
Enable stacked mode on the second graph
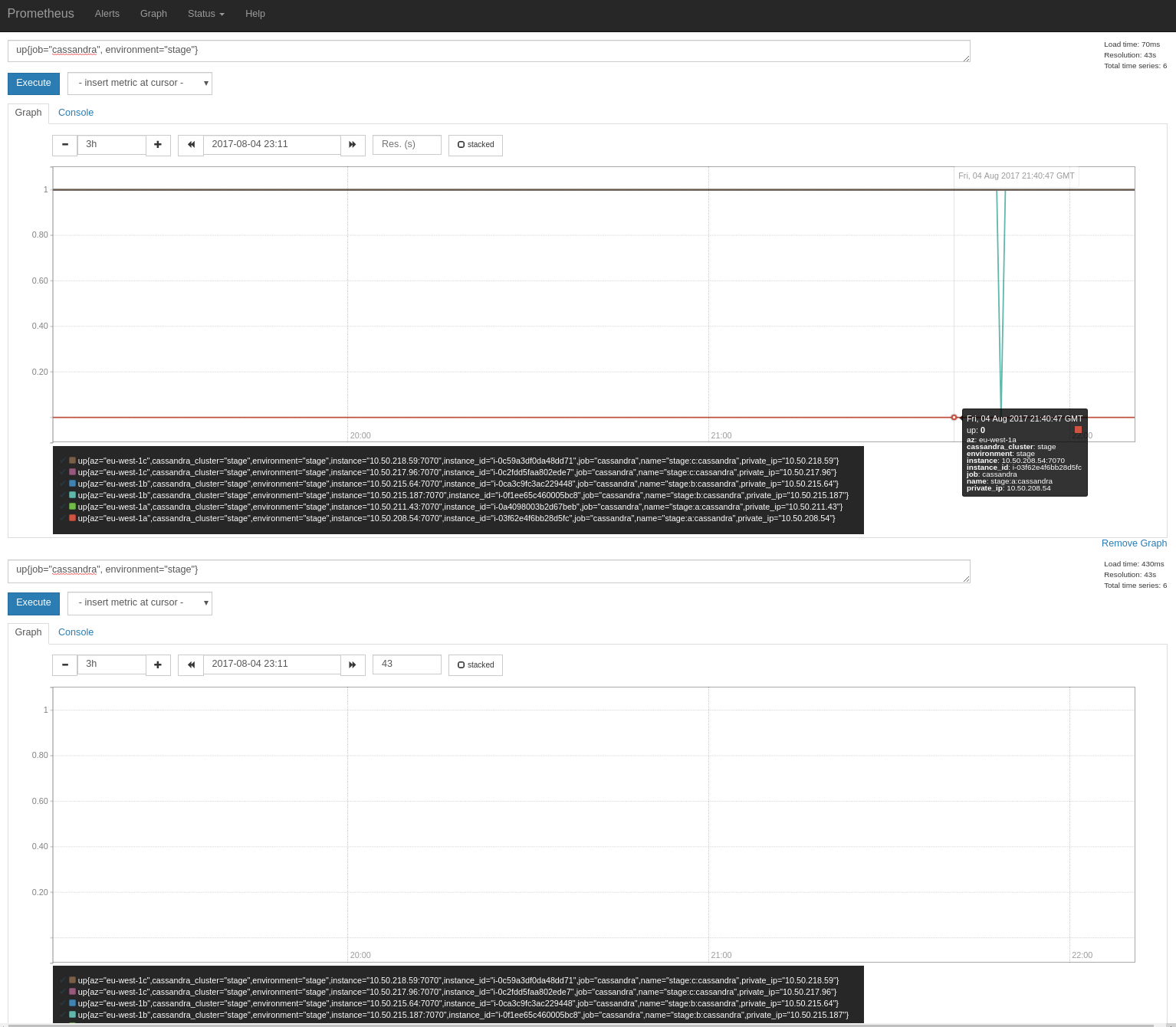point(475,664)
